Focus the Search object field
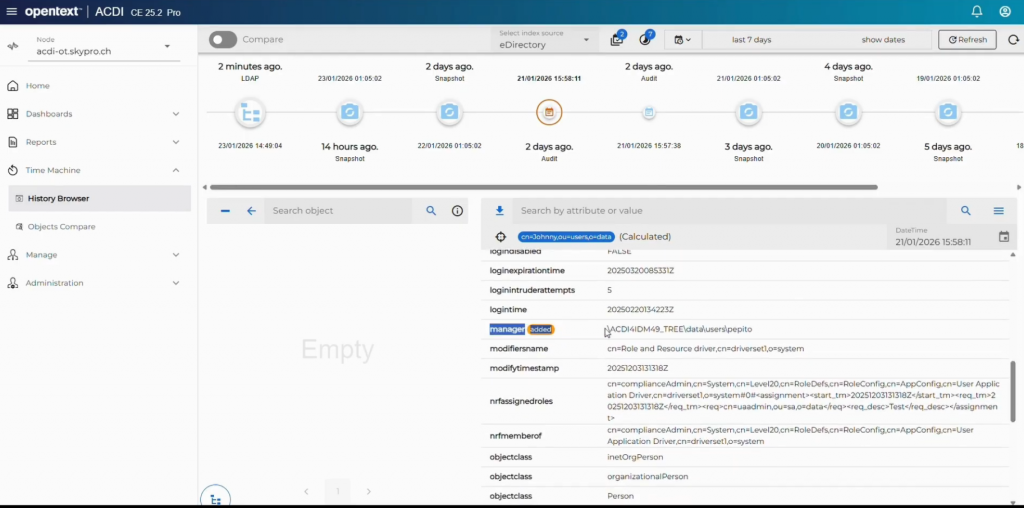Image resolution: width=1024 pixels, height=508 pixels. [x=338, y=210]
